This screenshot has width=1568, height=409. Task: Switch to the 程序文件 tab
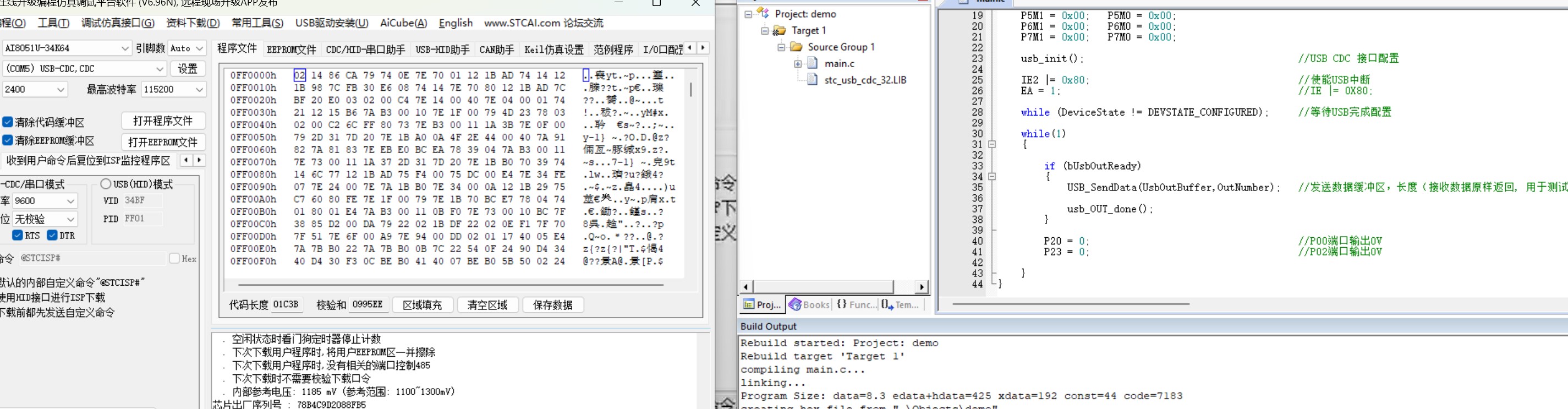pyautogui.click(x=237, y=48)
